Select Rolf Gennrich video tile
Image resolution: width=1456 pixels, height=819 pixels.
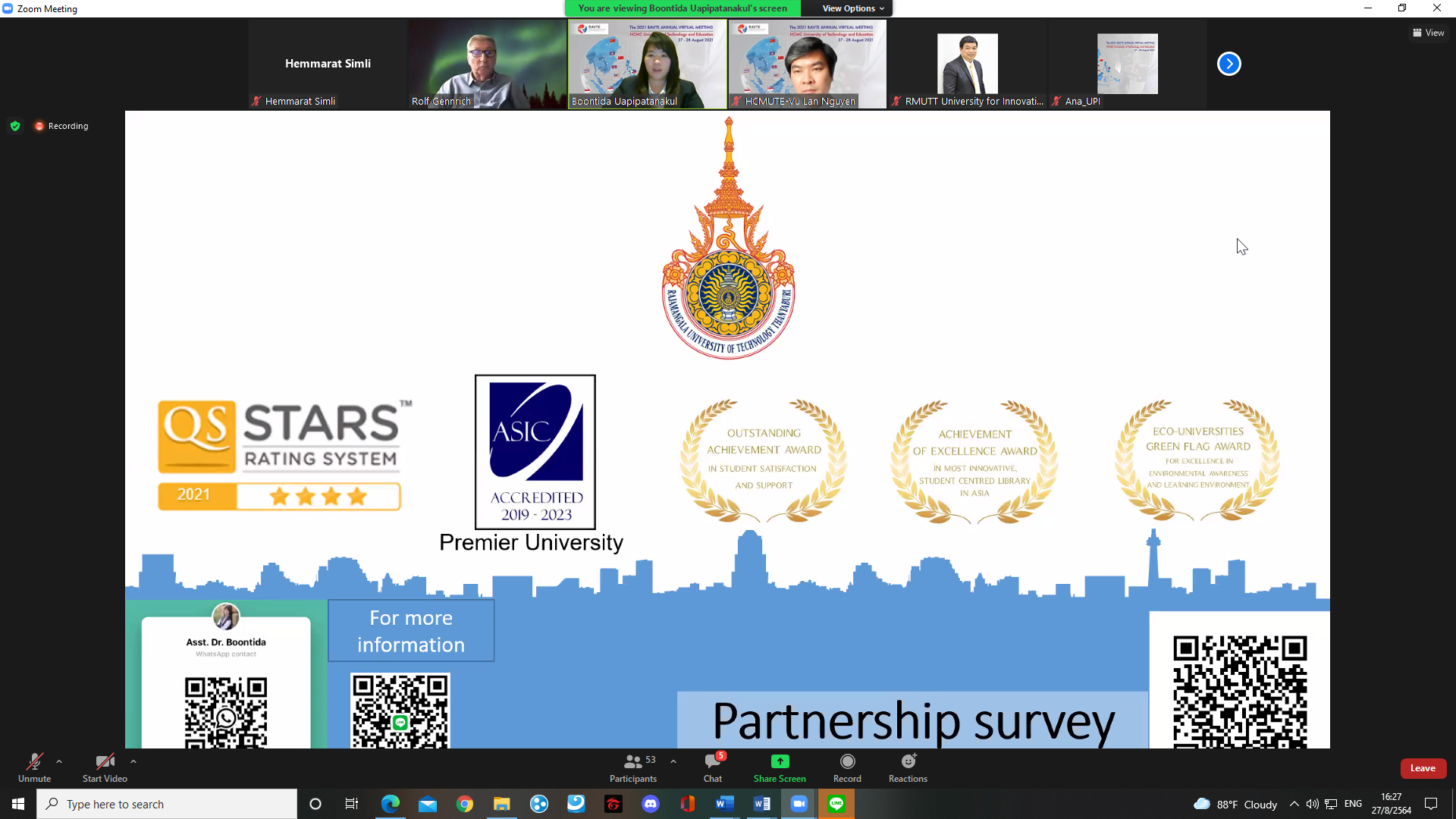click(488, 64)
